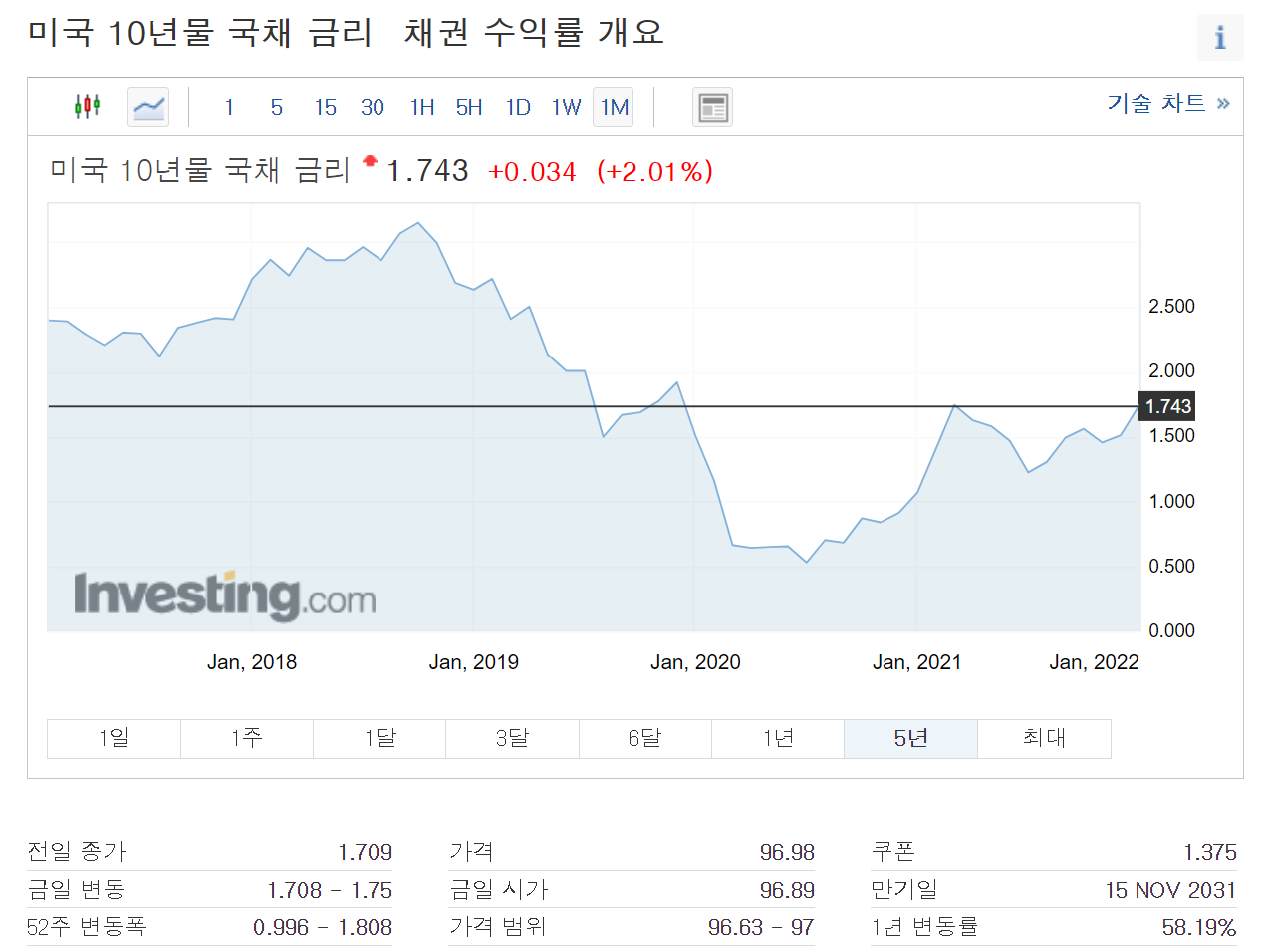Viewport: 1264px width, 952px height.
Task: Click the 금일 변동 range 1.708 - 1.75
Action: point(330,890)
